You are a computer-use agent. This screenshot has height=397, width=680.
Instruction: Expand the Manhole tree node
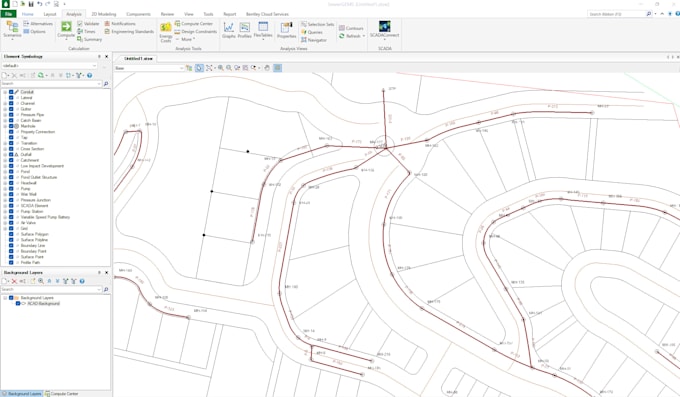tap(5, 126)
